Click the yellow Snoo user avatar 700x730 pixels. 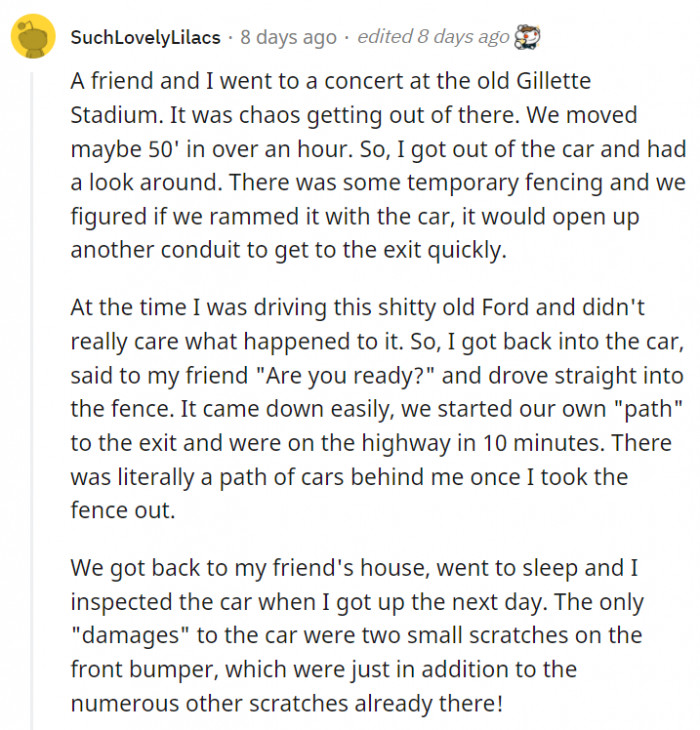tap(33, 38)
